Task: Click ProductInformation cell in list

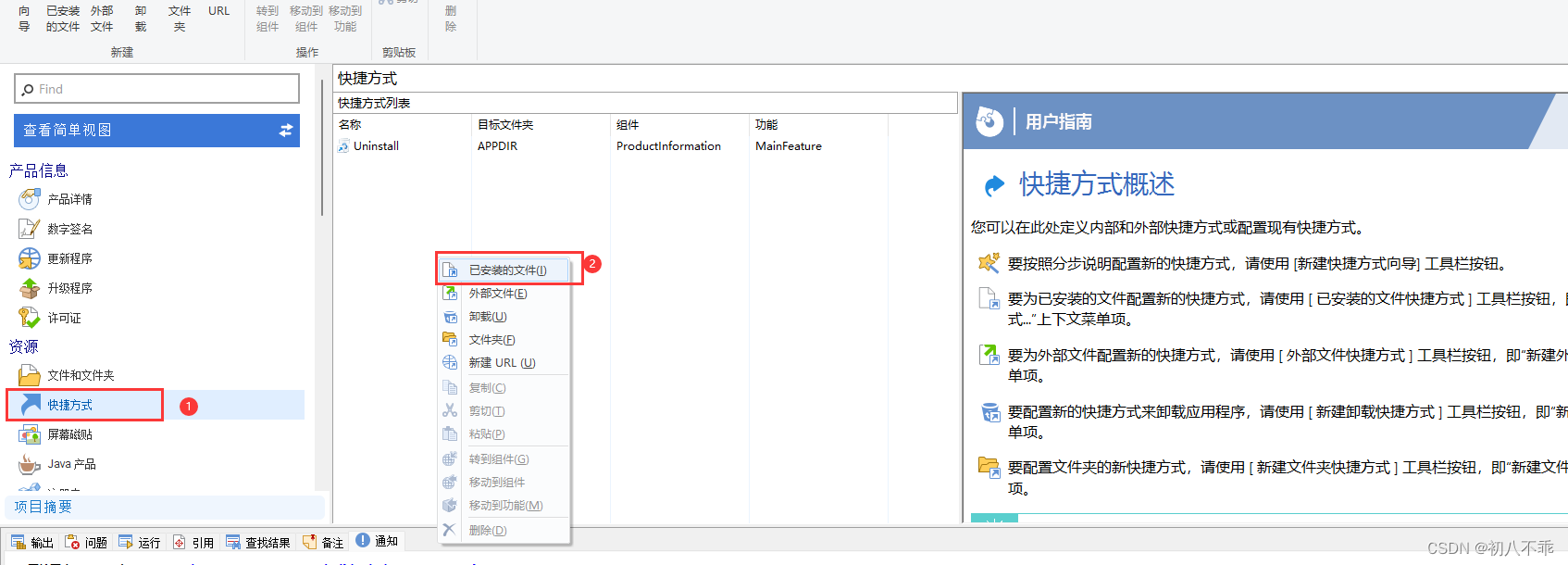Action: tap(668, 146)
